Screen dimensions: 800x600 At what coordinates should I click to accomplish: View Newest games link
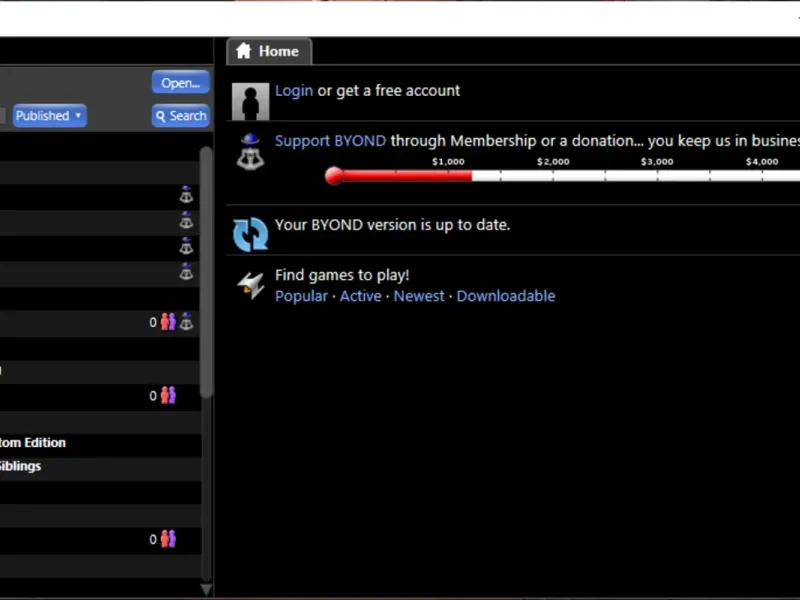pyautogui.click(x=419, y=296)
